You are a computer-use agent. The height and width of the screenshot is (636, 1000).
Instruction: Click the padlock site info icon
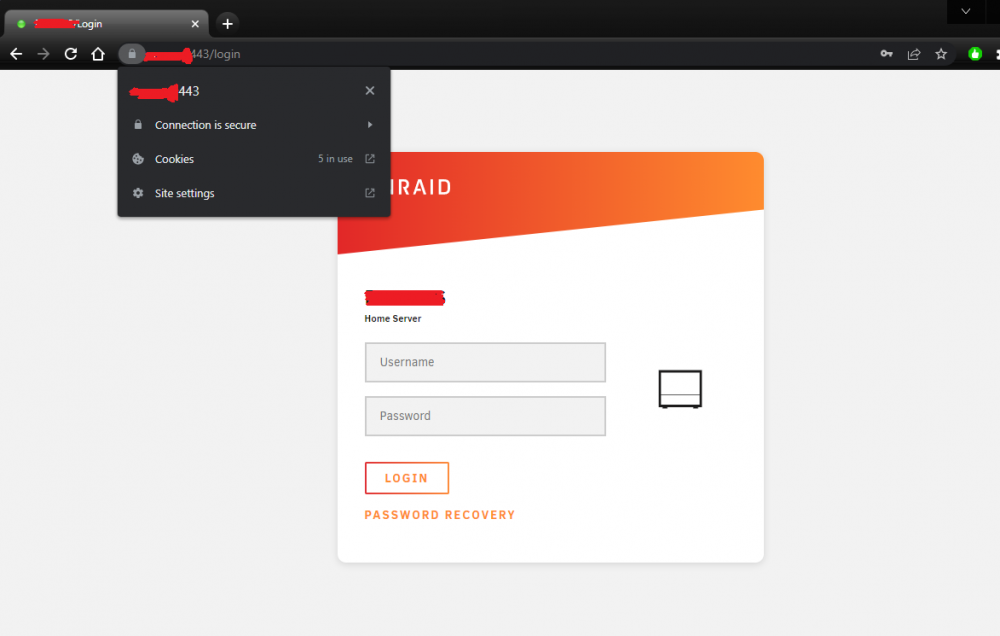point(132,54)
